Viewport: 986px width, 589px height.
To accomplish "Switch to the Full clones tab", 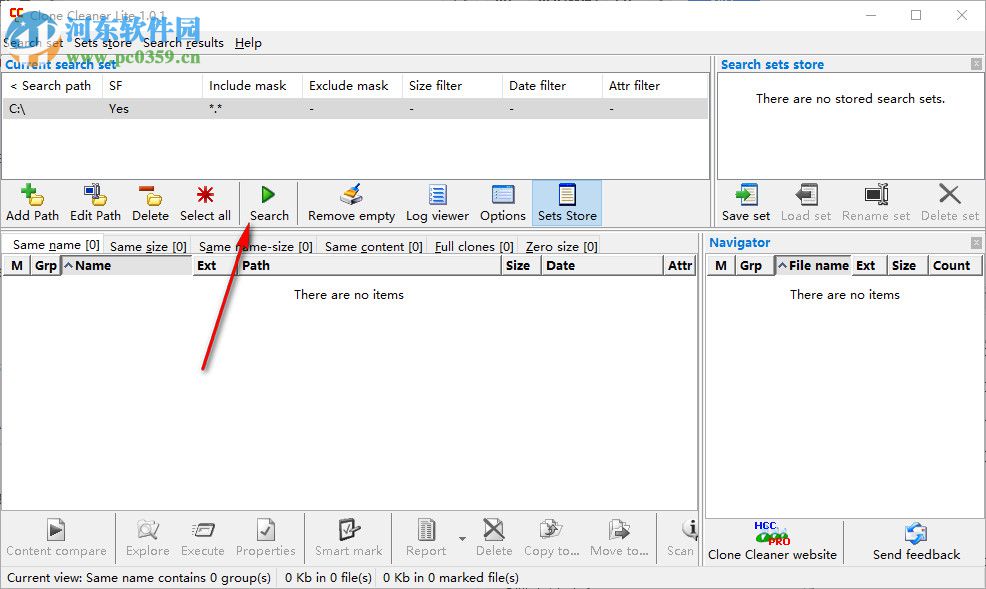I will coord(472,246).
